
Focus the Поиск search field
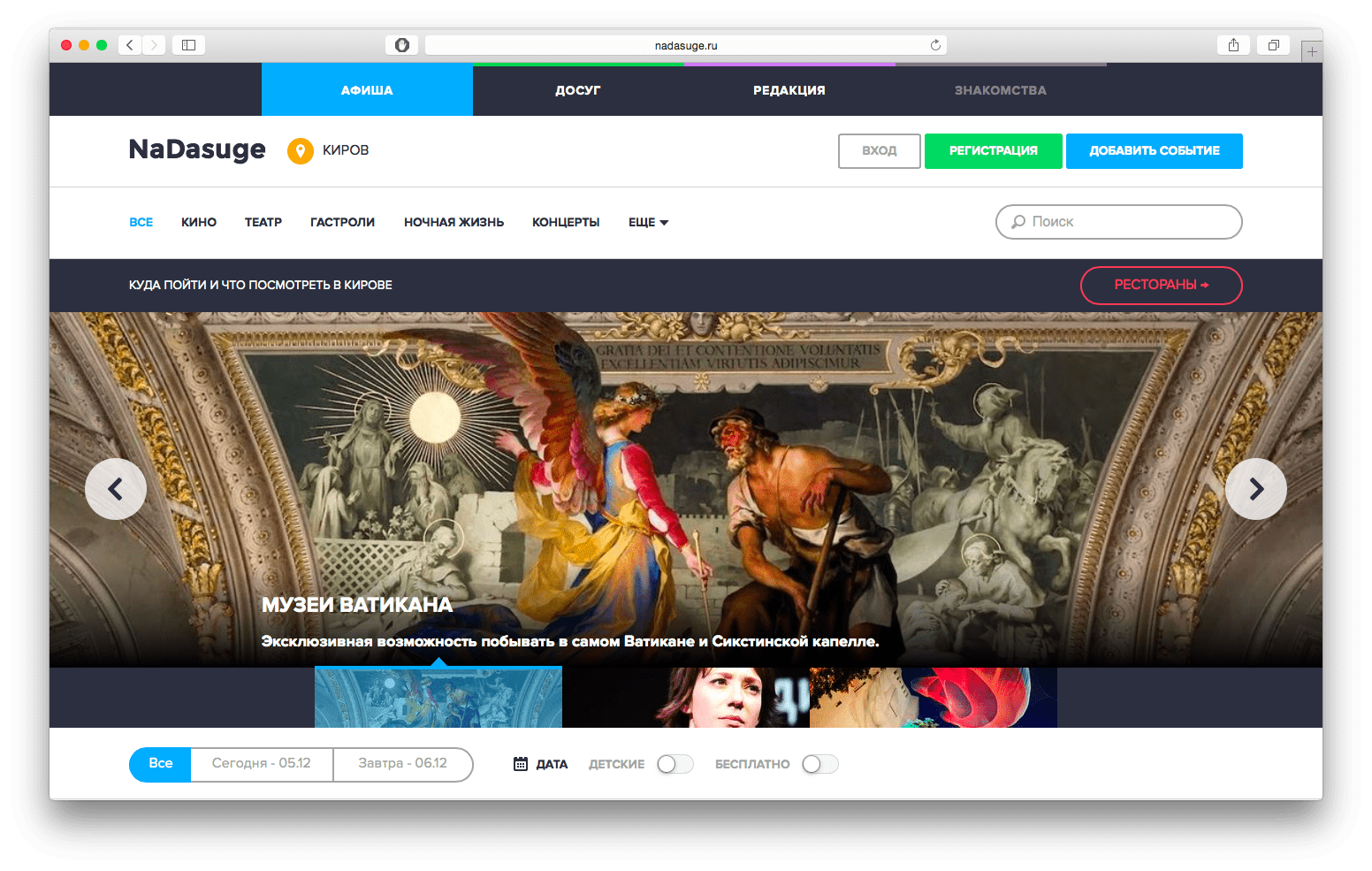click(x=1119, y=222)
